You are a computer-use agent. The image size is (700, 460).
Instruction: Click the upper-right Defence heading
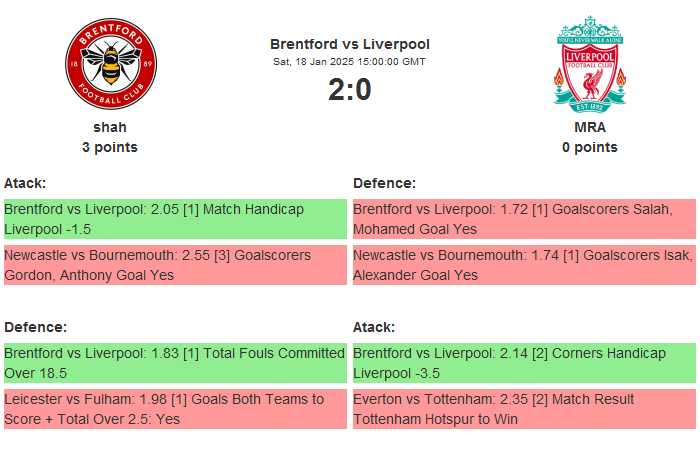pyautogui.click(x=384, y=183)
